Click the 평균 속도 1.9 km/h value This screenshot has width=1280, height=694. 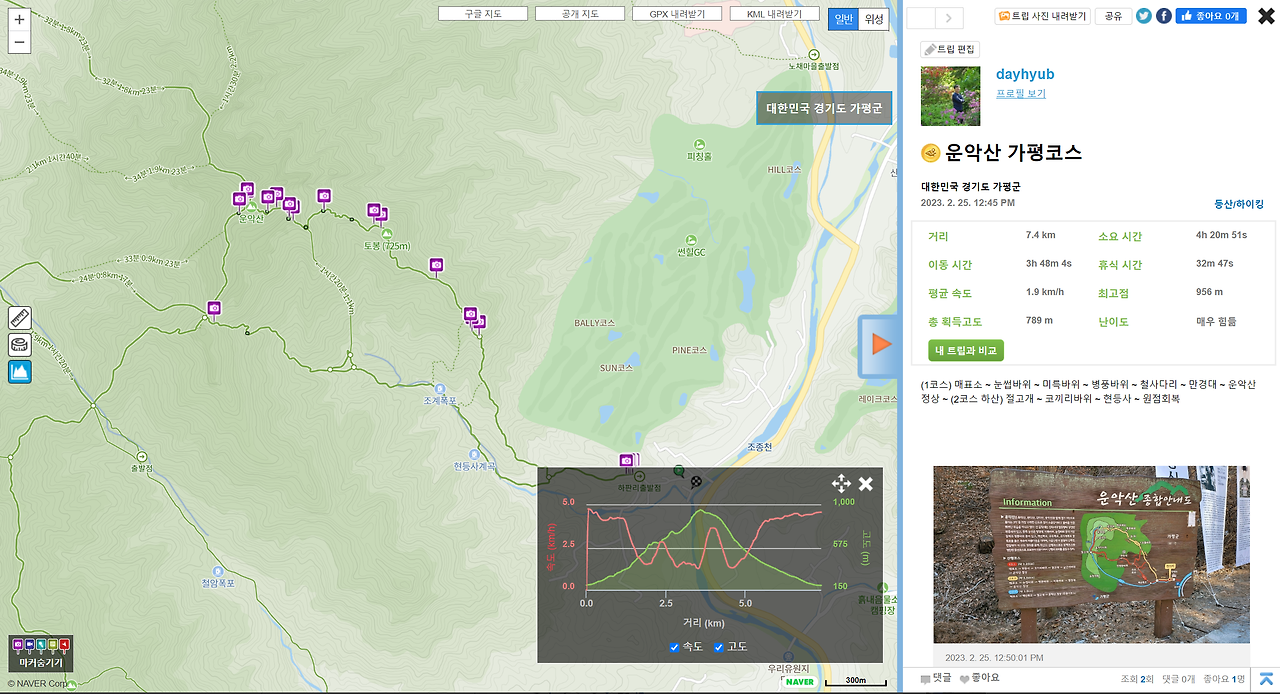[1044, 293]
